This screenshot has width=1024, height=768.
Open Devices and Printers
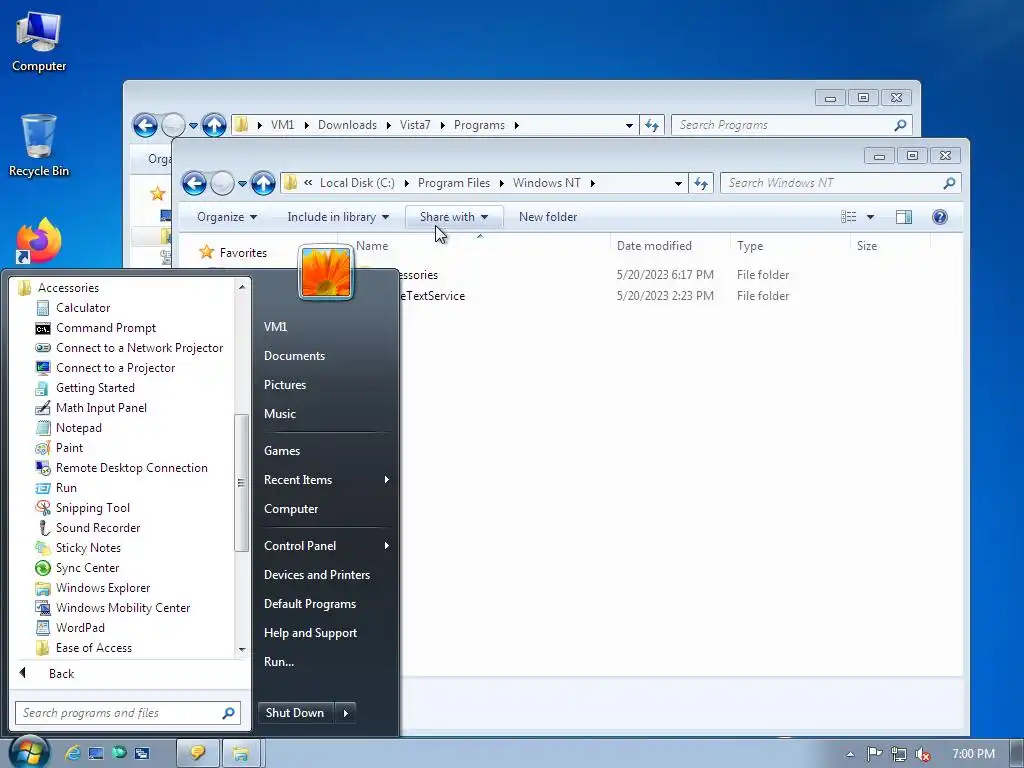317,575
